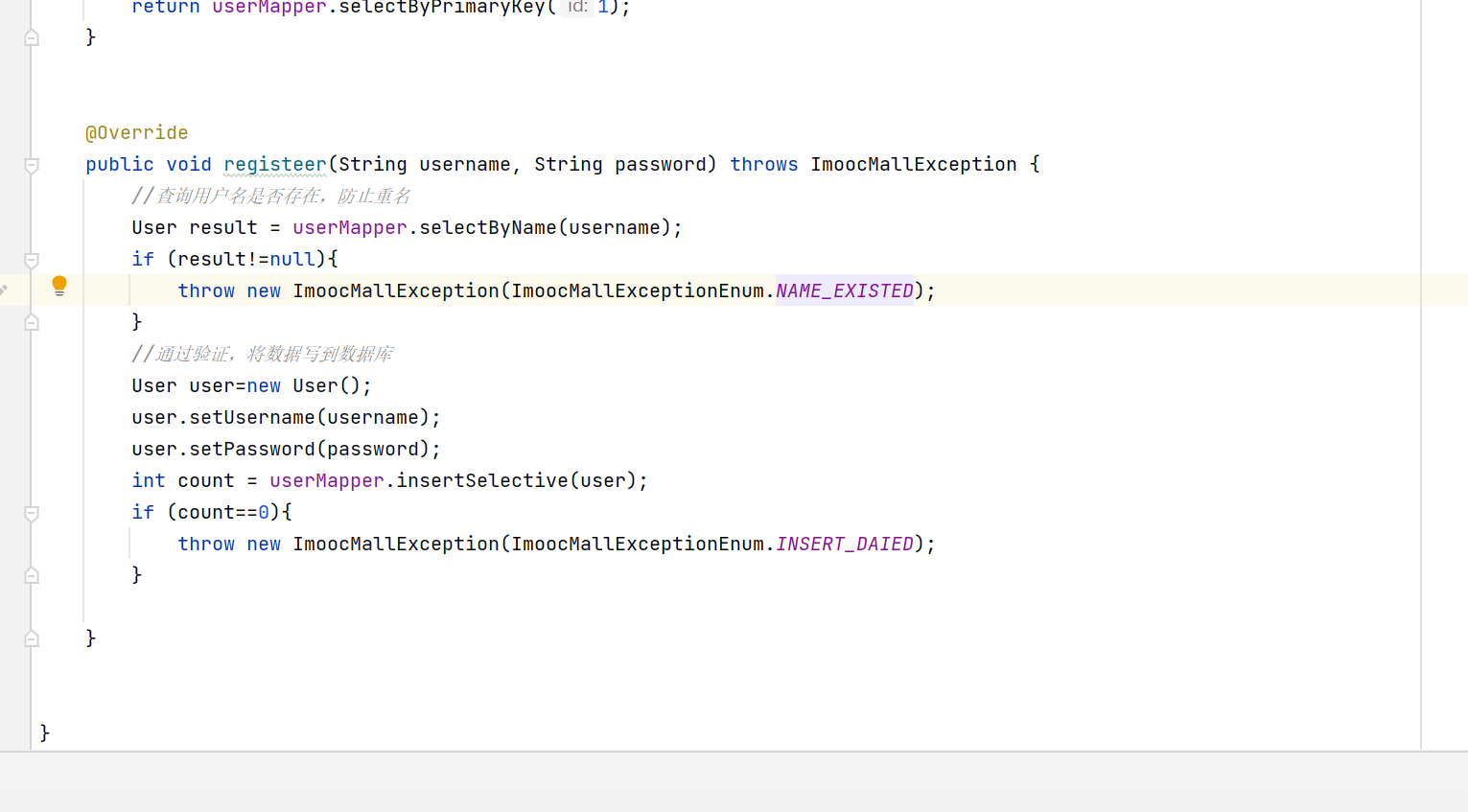Viewport: 1468px width, 812px height.
Task: Click fold end marker below selectByPrimaryKey return line
Action: tap(32, 37)
